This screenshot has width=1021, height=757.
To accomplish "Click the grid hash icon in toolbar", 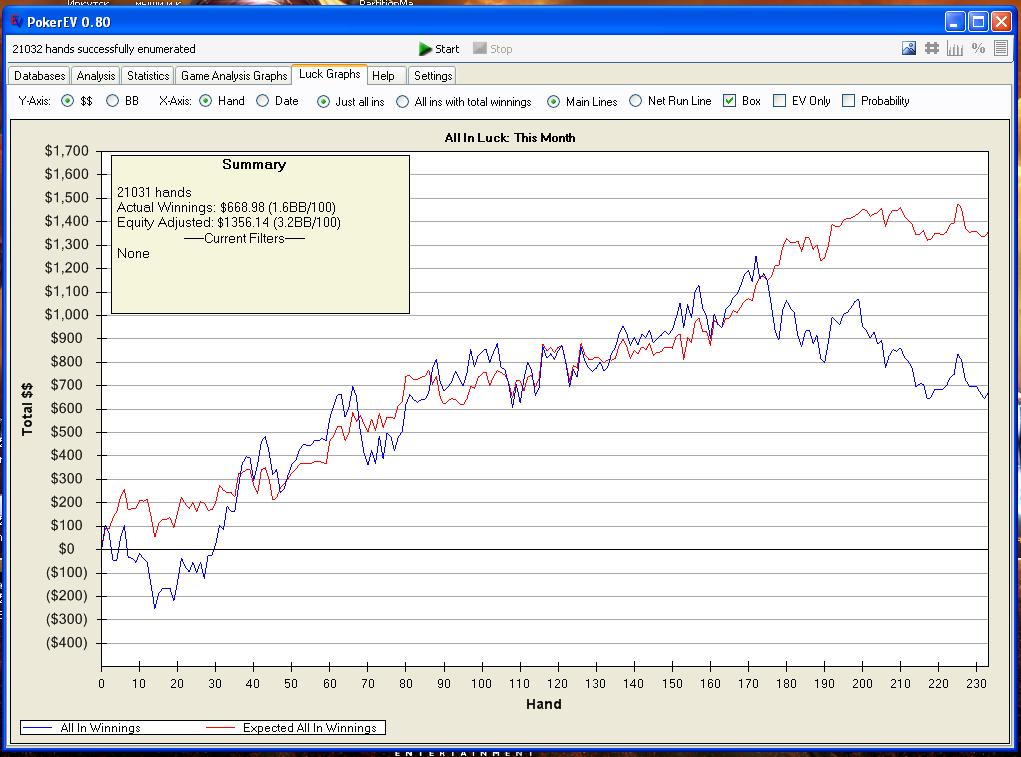I will pyautogui.click(x=932, y=48).
